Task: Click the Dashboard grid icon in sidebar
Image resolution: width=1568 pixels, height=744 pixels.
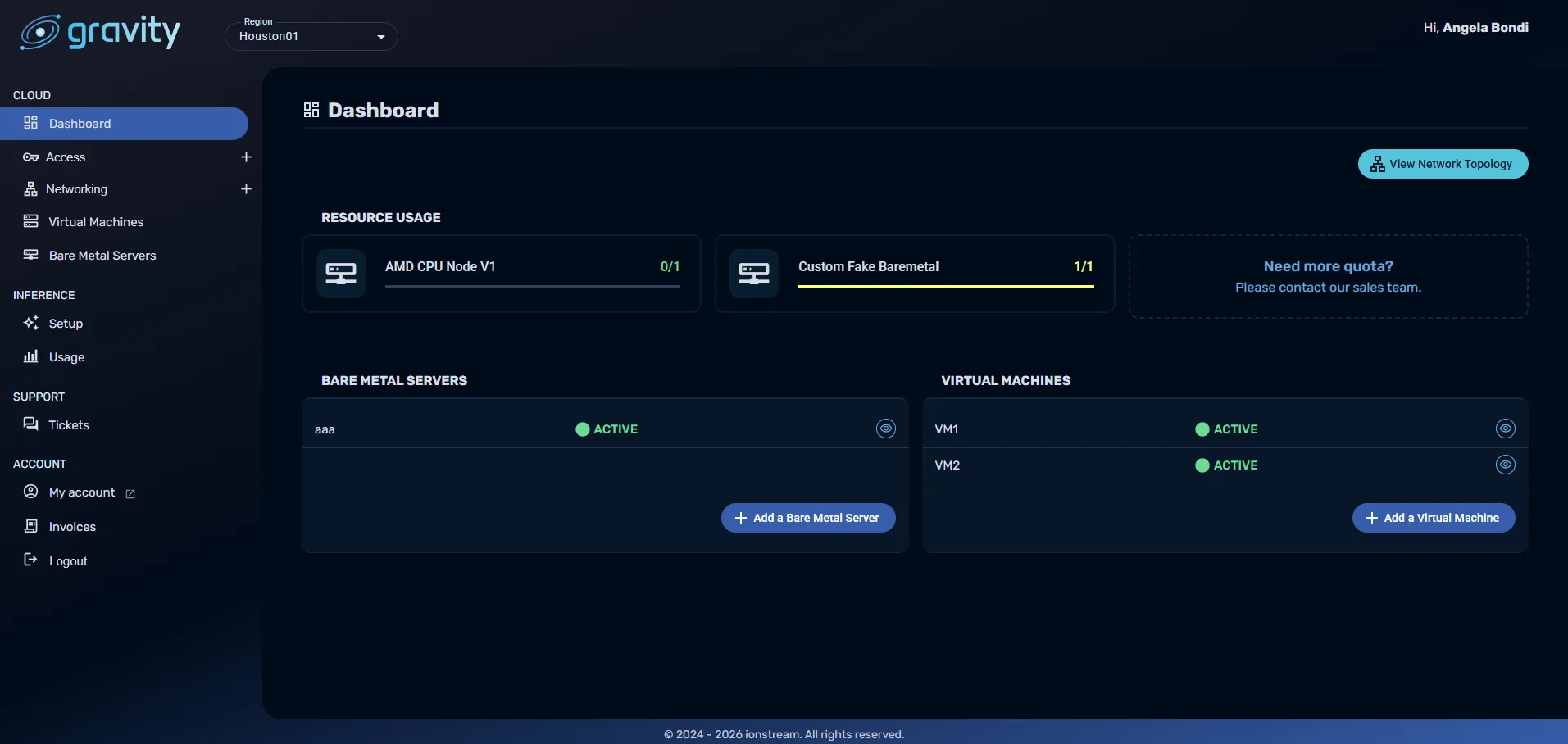Action: coord(31,123)
